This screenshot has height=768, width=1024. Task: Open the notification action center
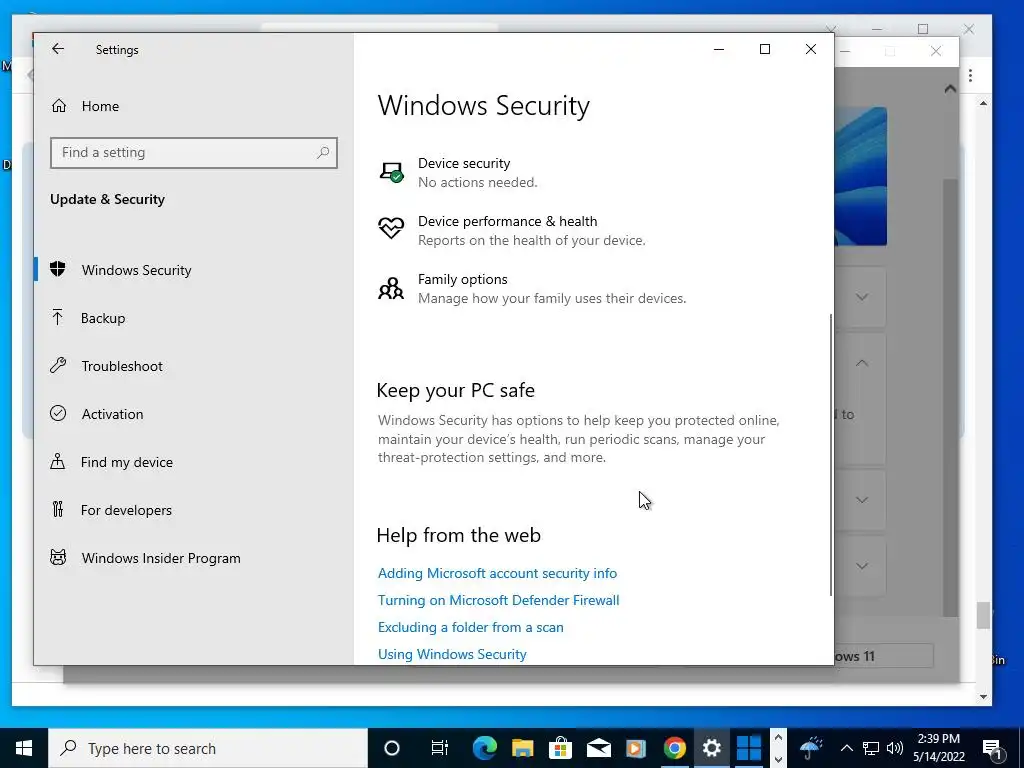click(x=992, y=748)
